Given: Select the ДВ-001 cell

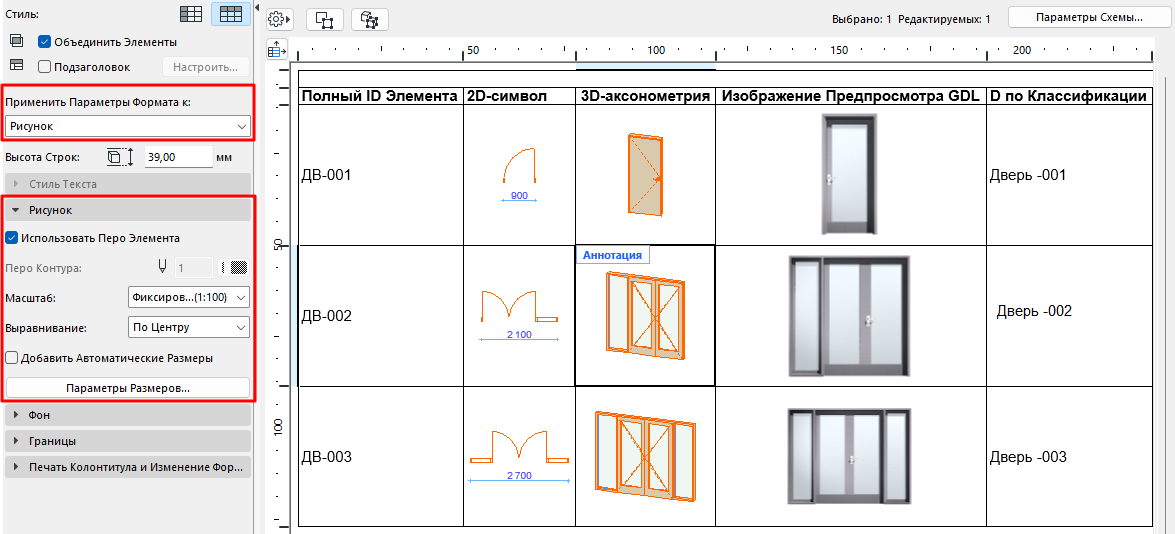Looking at the screenshot, I should tap(380, 175).
